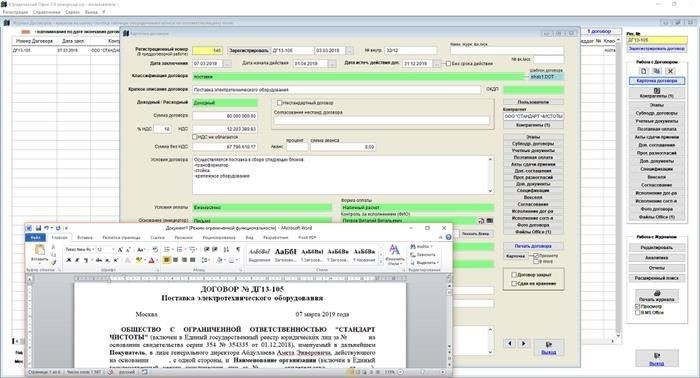This screenshot has height=378, width=700.
Task: Check the Договор закрыт checkbox
Action: [514, 275]
